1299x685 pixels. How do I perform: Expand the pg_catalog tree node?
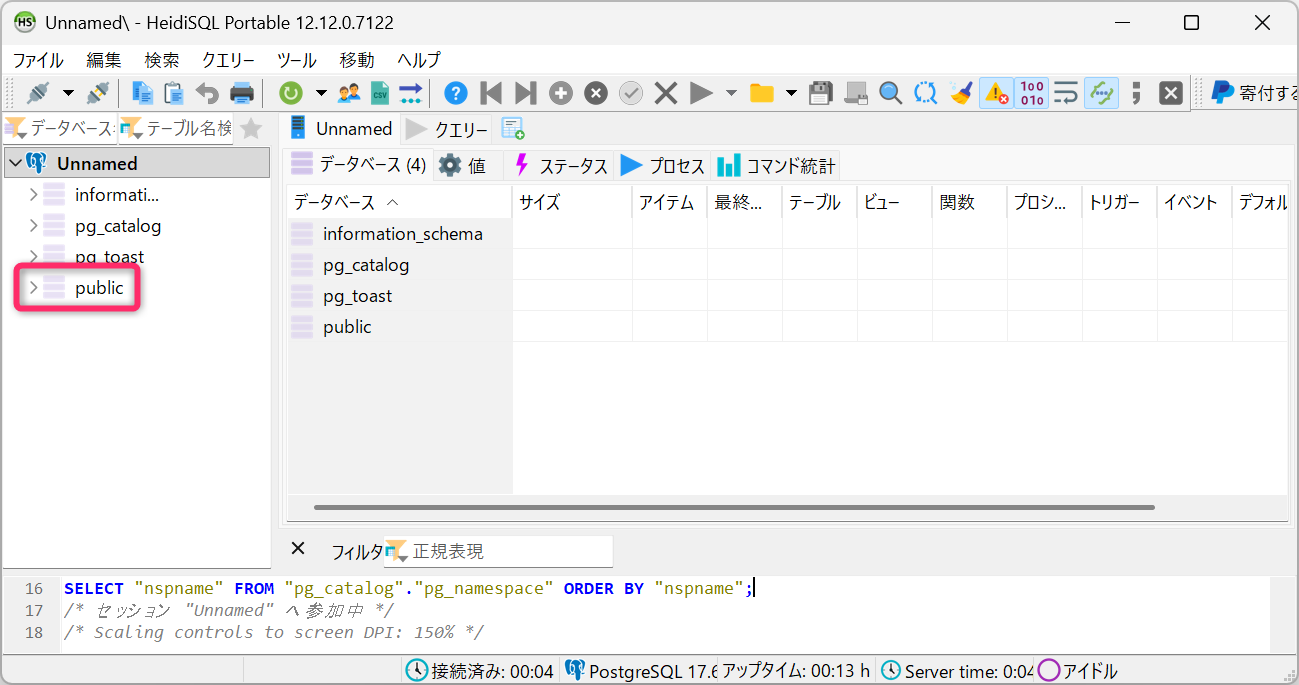[x=33, y=226]
